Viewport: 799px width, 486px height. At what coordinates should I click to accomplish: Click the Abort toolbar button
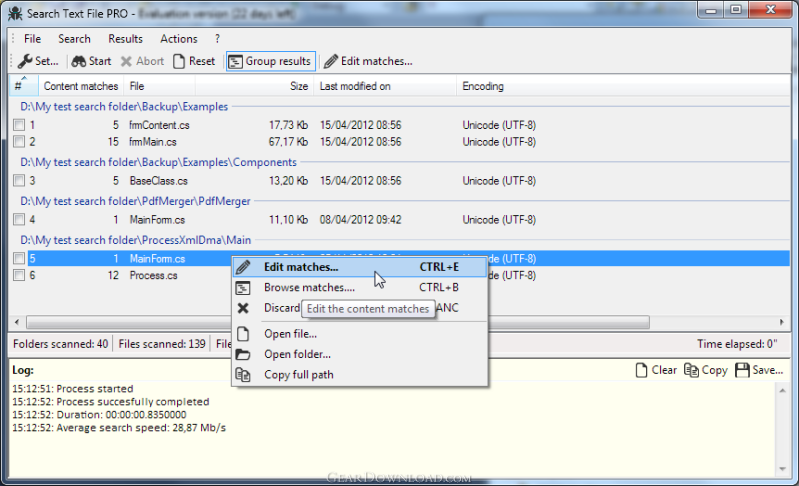(142, 61)
